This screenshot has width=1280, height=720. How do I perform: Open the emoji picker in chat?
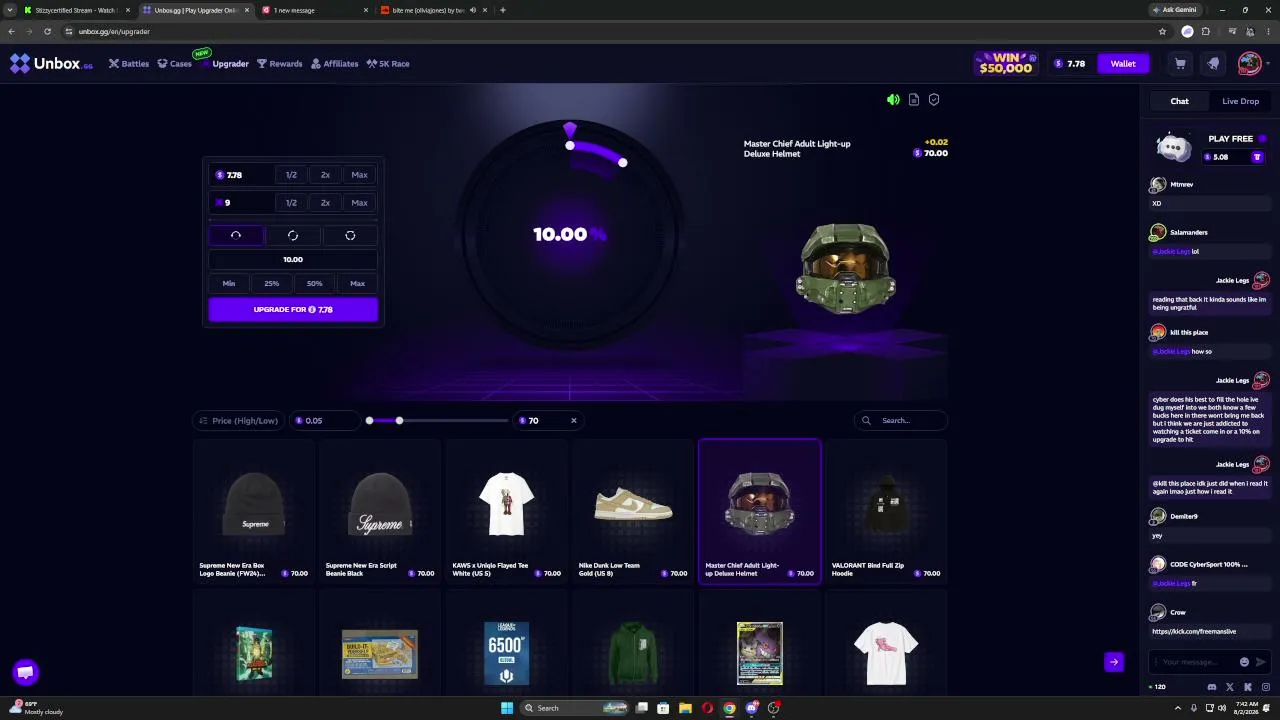click(1244, 662)
